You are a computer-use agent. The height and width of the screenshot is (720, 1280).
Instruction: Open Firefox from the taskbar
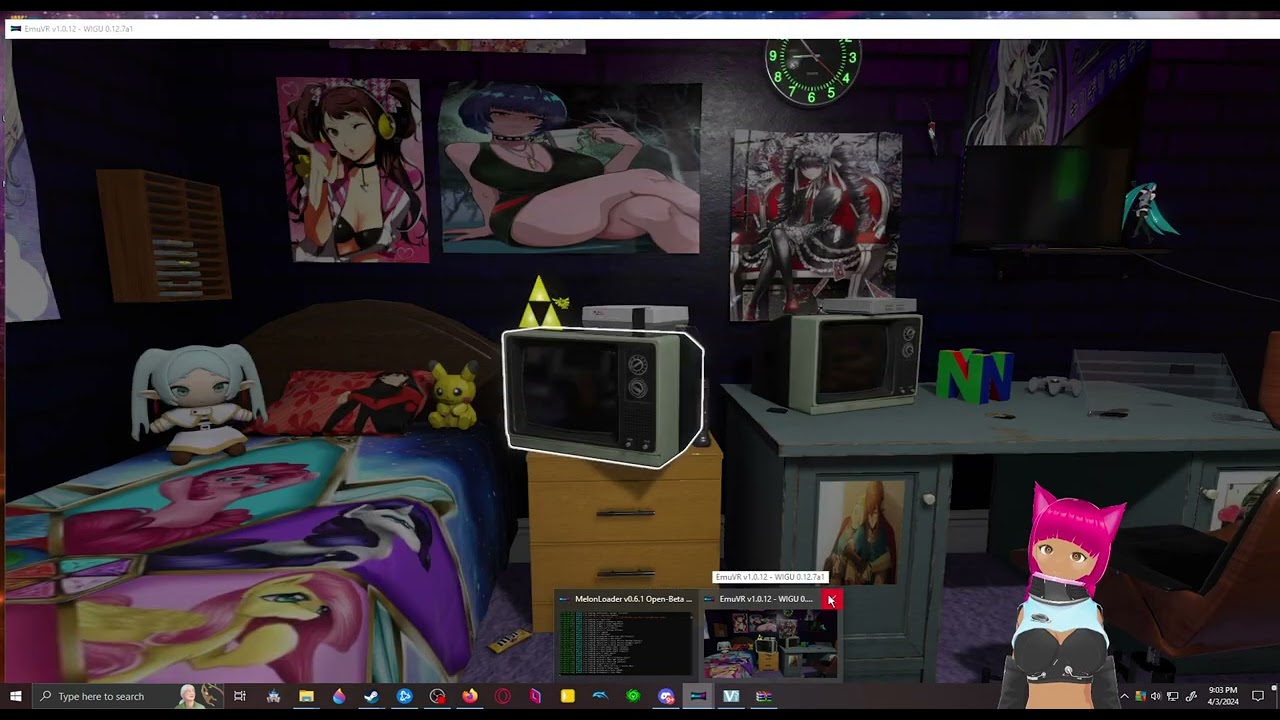coord(469,696)
